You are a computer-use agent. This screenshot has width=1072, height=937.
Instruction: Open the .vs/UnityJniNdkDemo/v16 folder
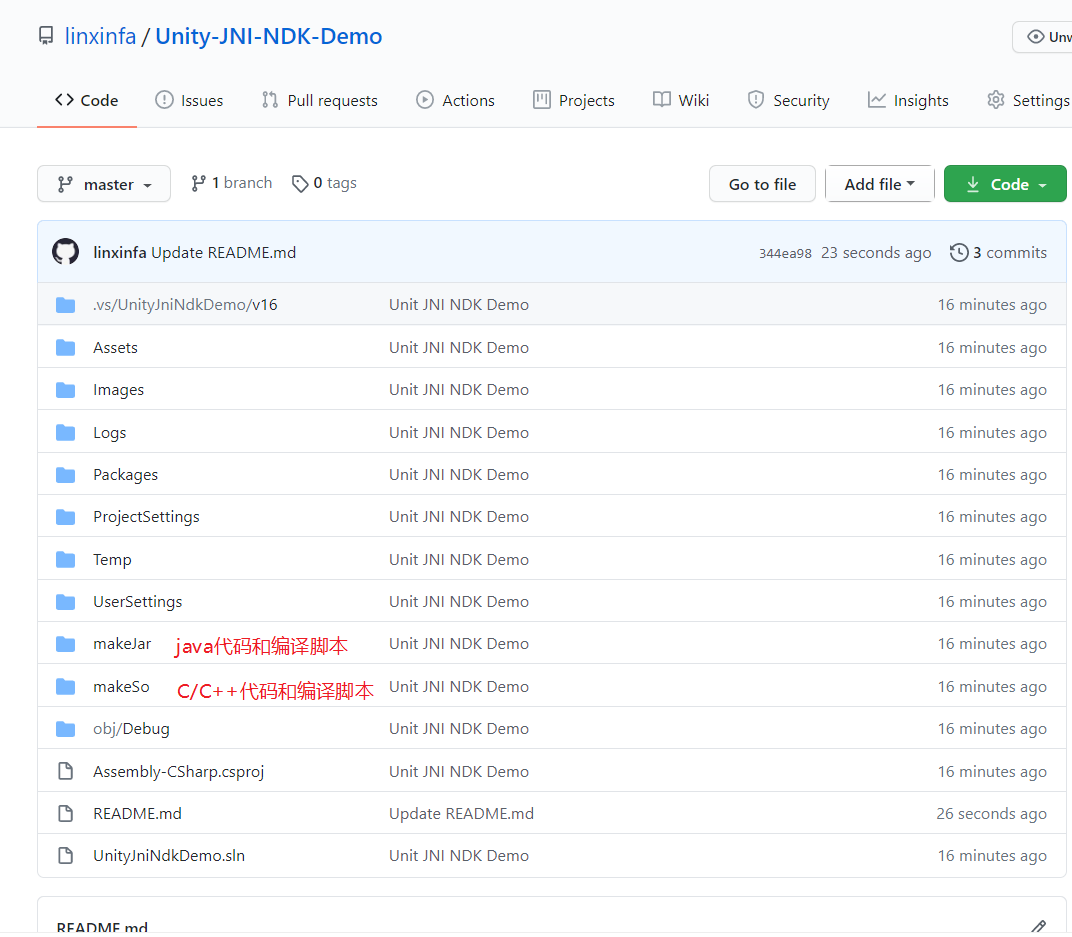(185, 305)
